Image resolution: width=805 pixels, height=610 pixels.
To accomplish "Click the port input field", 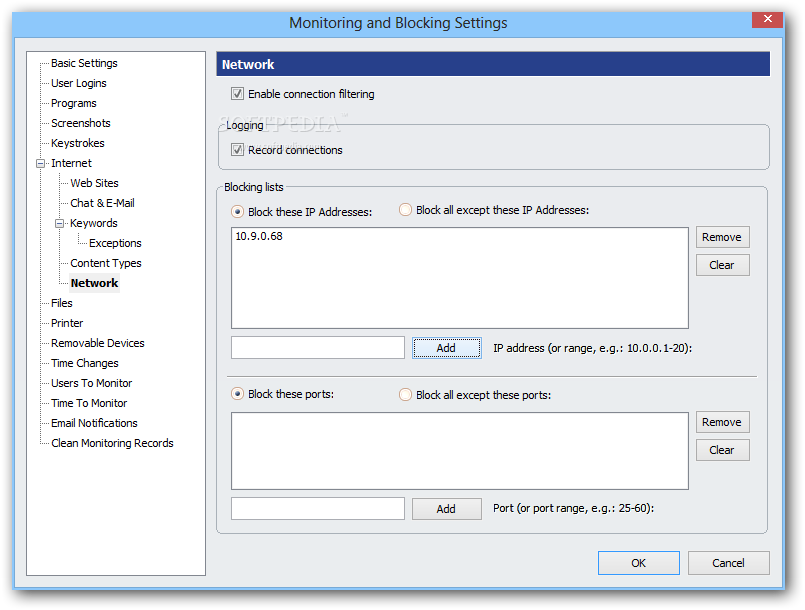I will pos(318,508).
